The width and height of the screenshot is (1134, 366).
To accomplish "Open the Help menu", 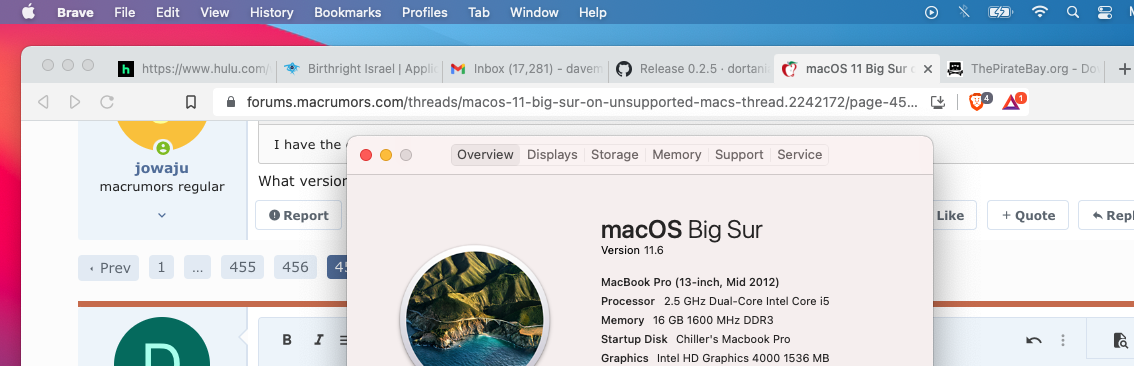I will (x=592, y=12).
